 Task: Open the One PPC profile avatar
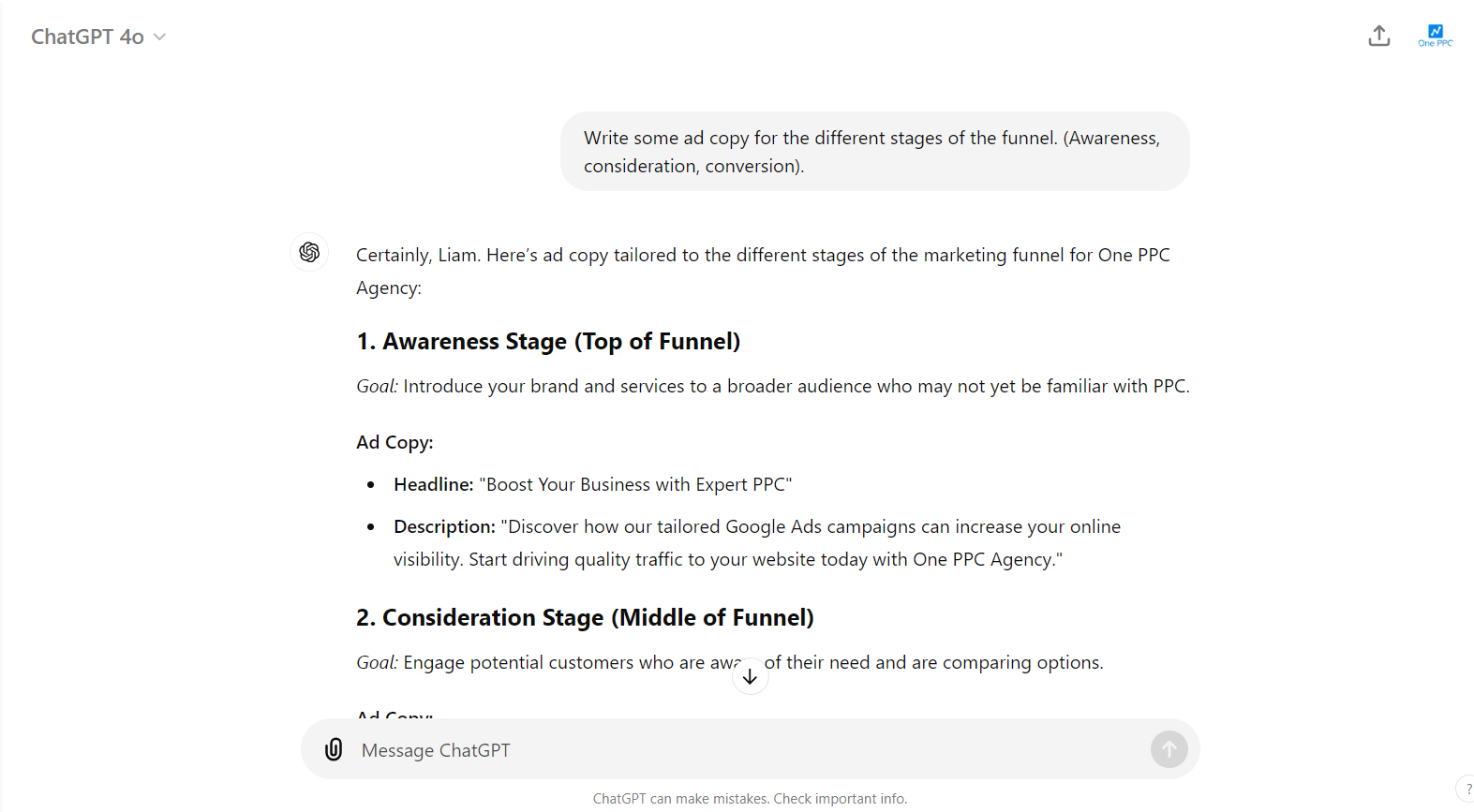tap(1435, 36)
